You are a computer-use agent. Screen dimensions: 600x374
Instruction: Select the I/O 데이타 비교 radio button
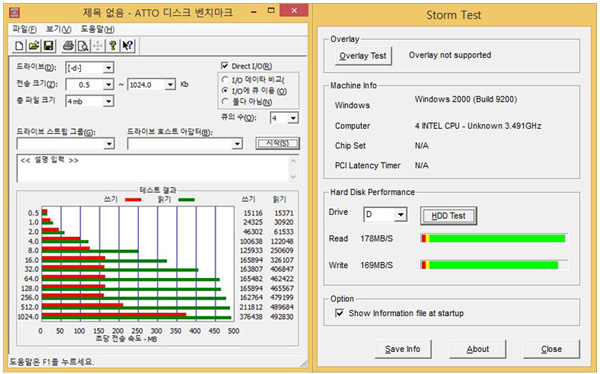[225, 80]
